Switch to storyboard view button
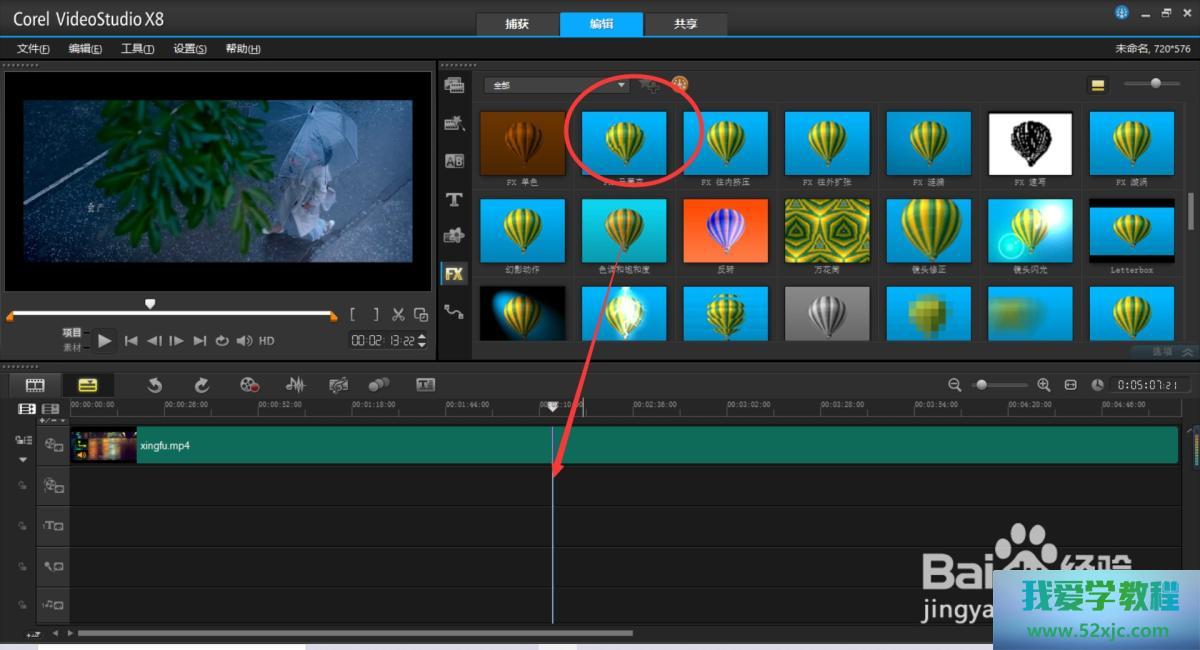This screenshot has height=650, width=1200. click(35, 385)
